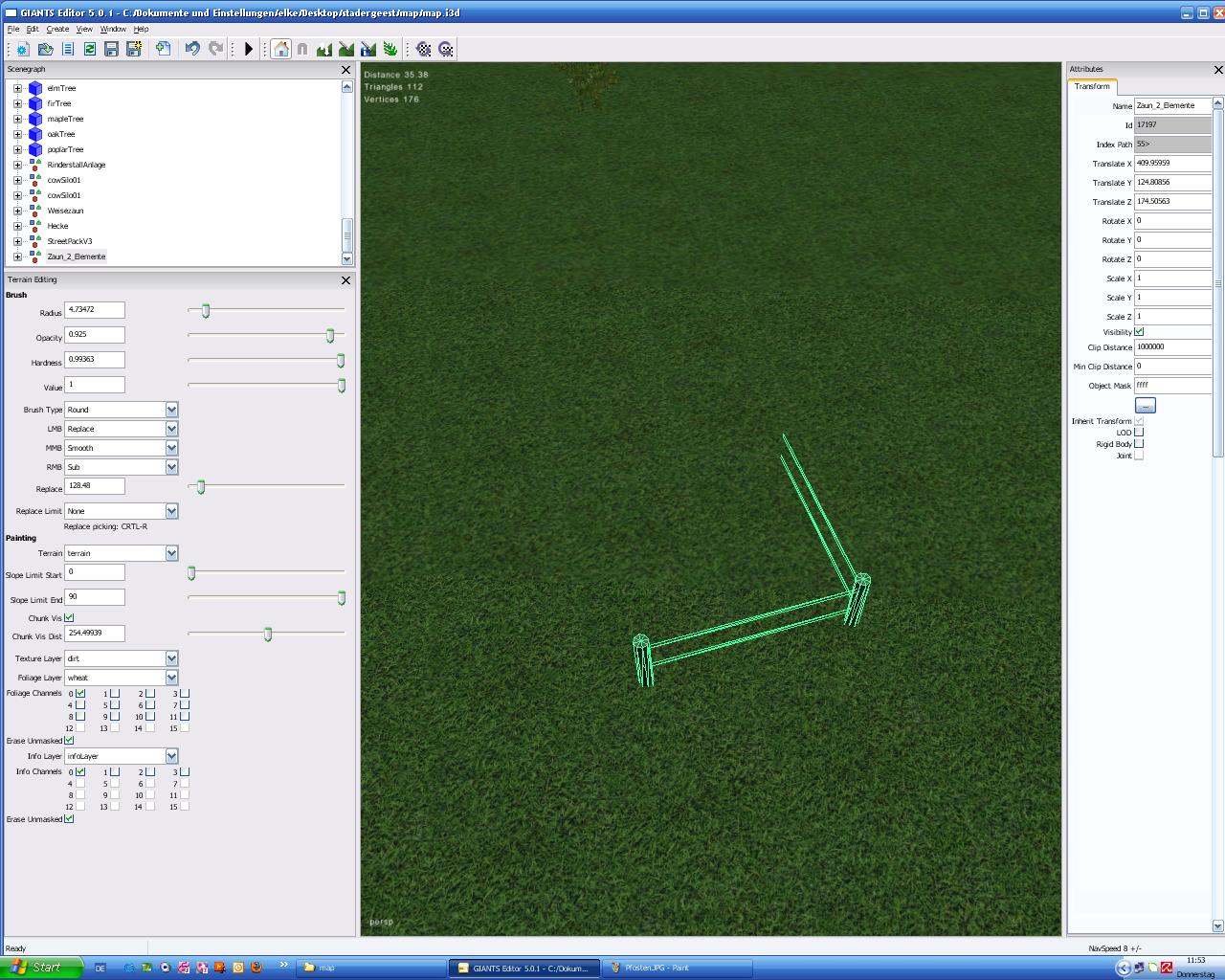Expand the Zaun_2_Elemente tree node

tap(17, 256)
